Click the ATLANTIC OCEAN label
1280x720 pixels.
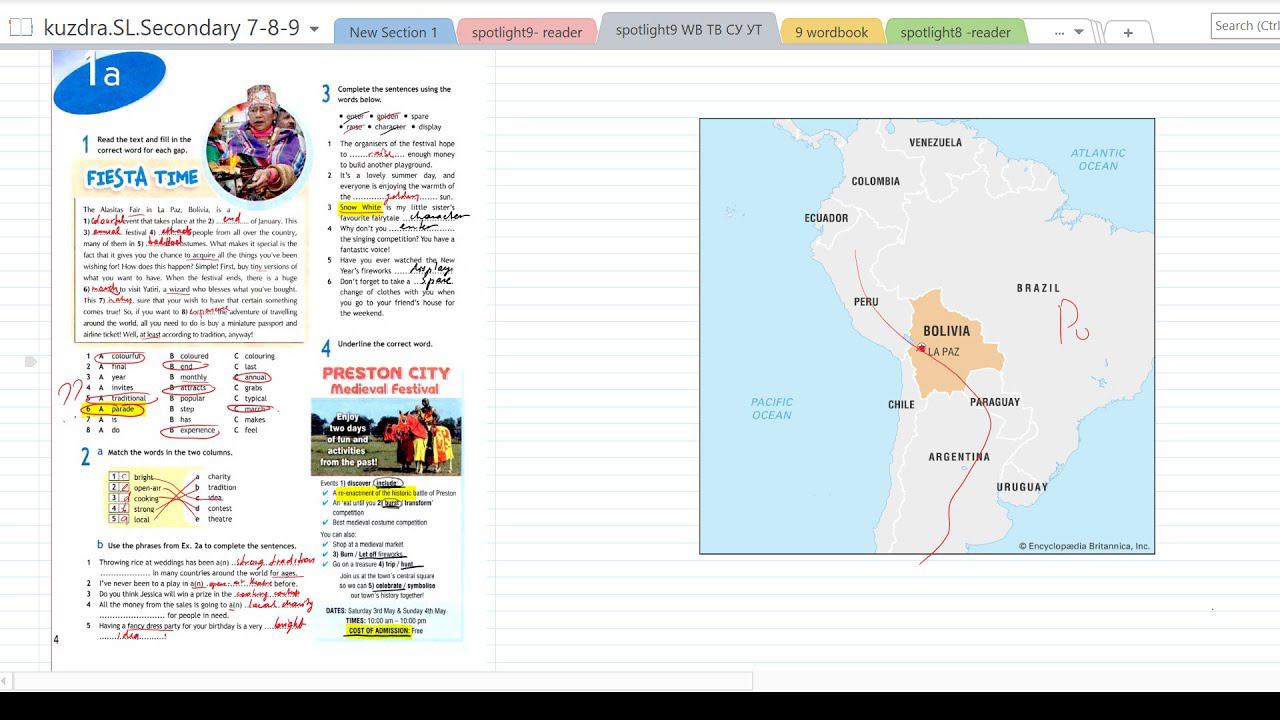[1098, 159]
